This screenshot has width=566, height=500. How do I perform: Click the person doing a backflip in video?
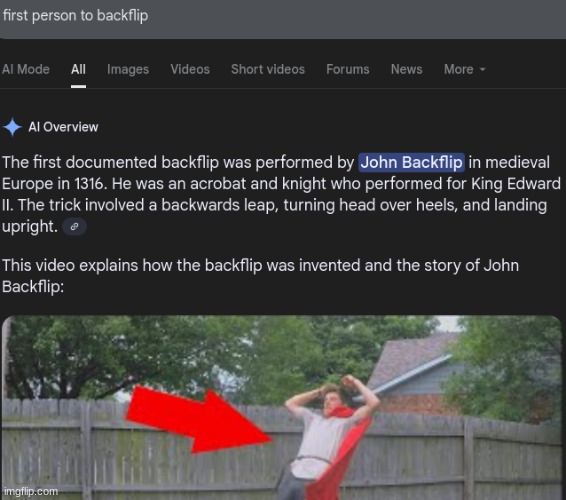(327, 437)
